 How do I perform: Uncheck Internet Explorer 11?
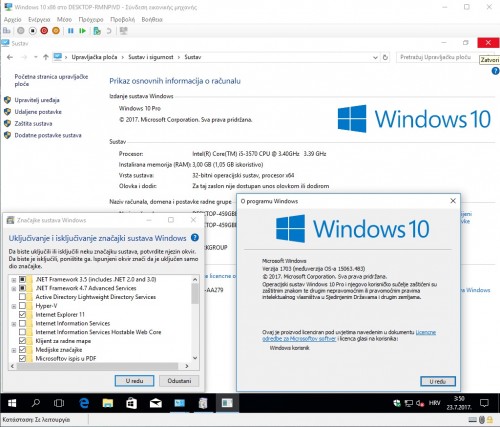click(22, 314)
